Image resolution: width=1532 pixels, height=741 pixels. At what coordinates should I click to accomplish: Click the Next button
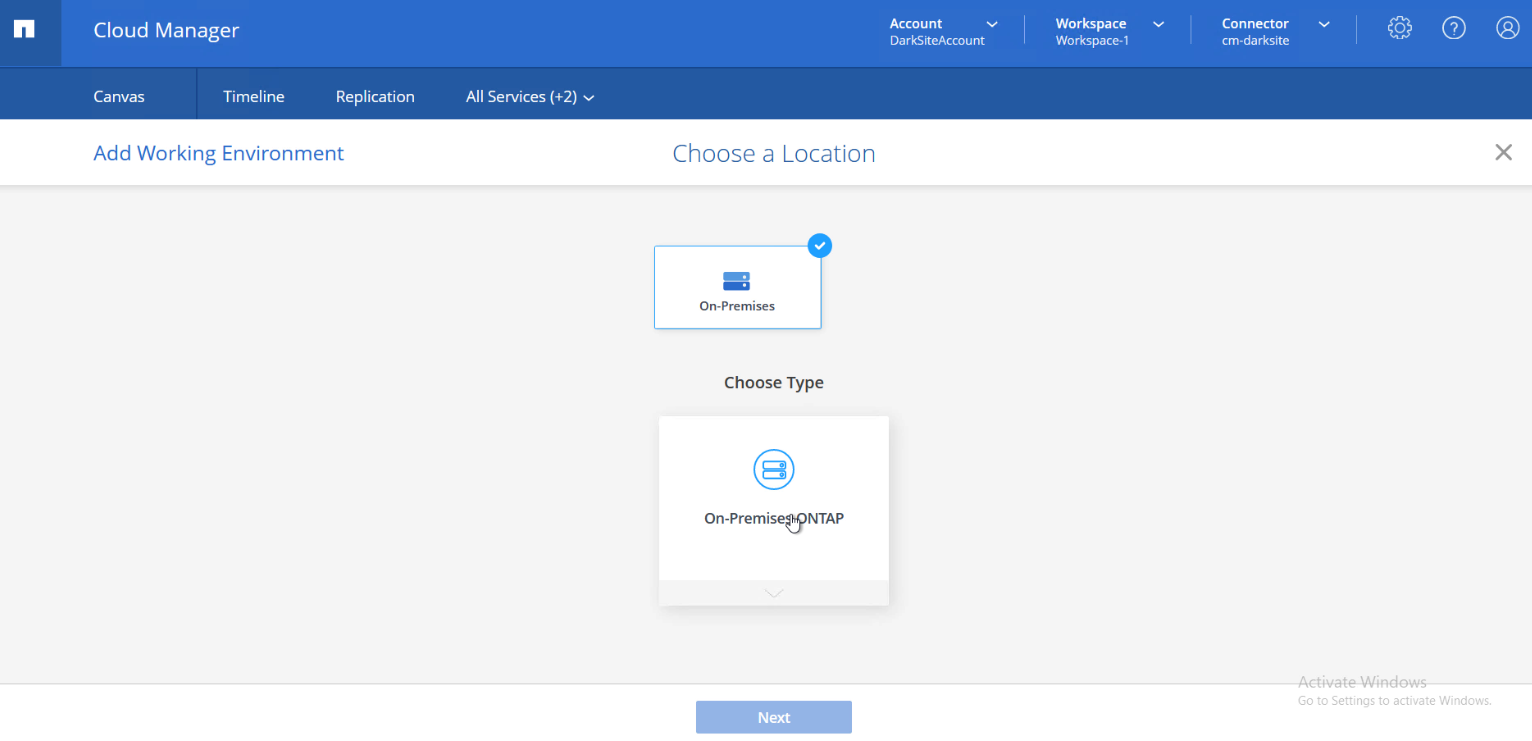[x=774, y=717]
